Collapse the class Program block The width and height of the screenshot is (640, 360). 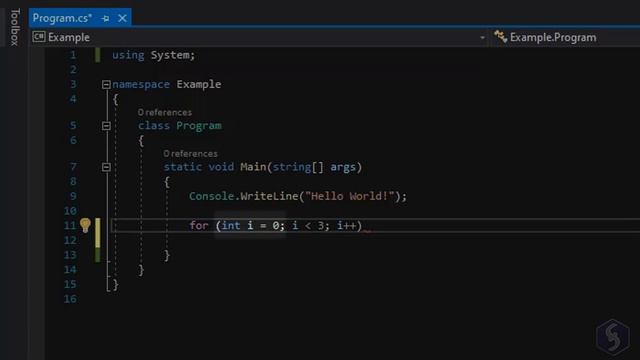[106, 126]
